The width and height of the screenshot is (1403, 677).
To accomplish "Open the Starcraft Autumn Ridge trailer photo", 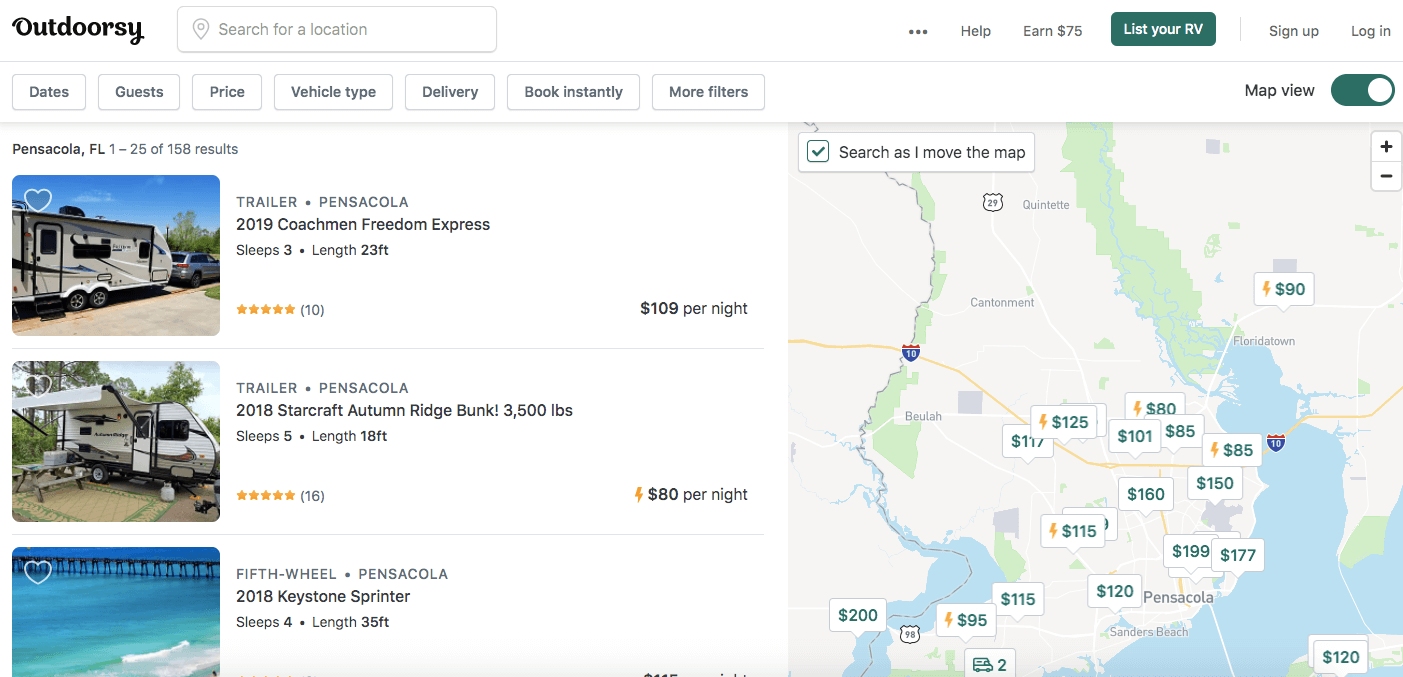I will (x=116, y=441).
